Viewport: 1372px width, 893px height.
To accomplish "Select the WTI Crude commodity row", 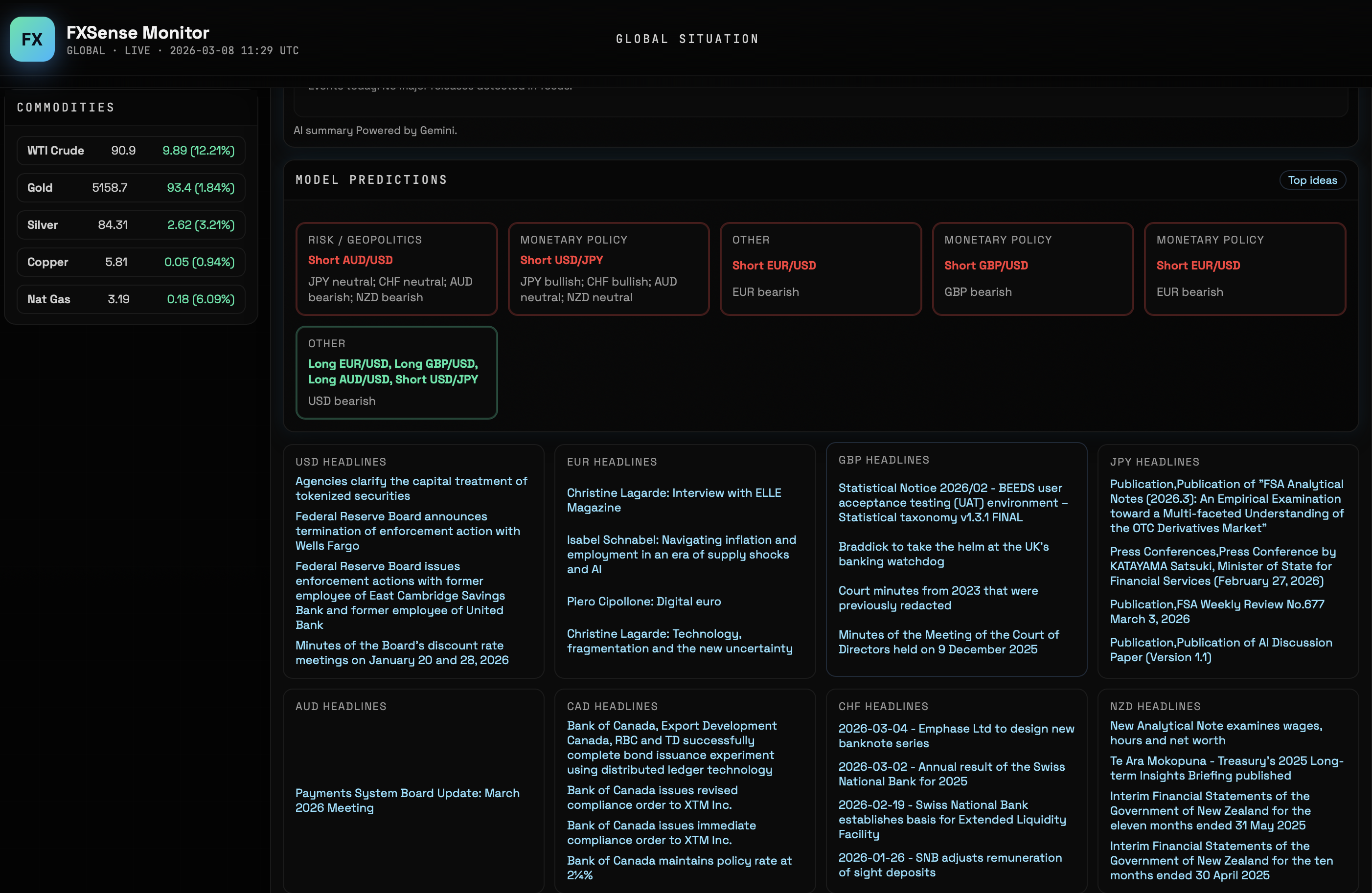I will click(131, 151).
